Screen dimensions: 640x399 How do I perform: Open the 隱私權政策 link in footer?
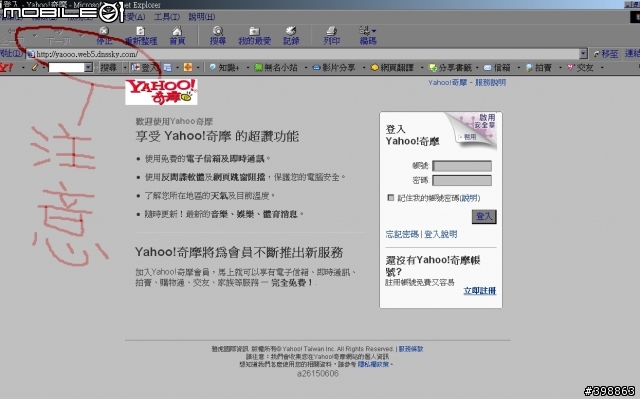(373, 364)
